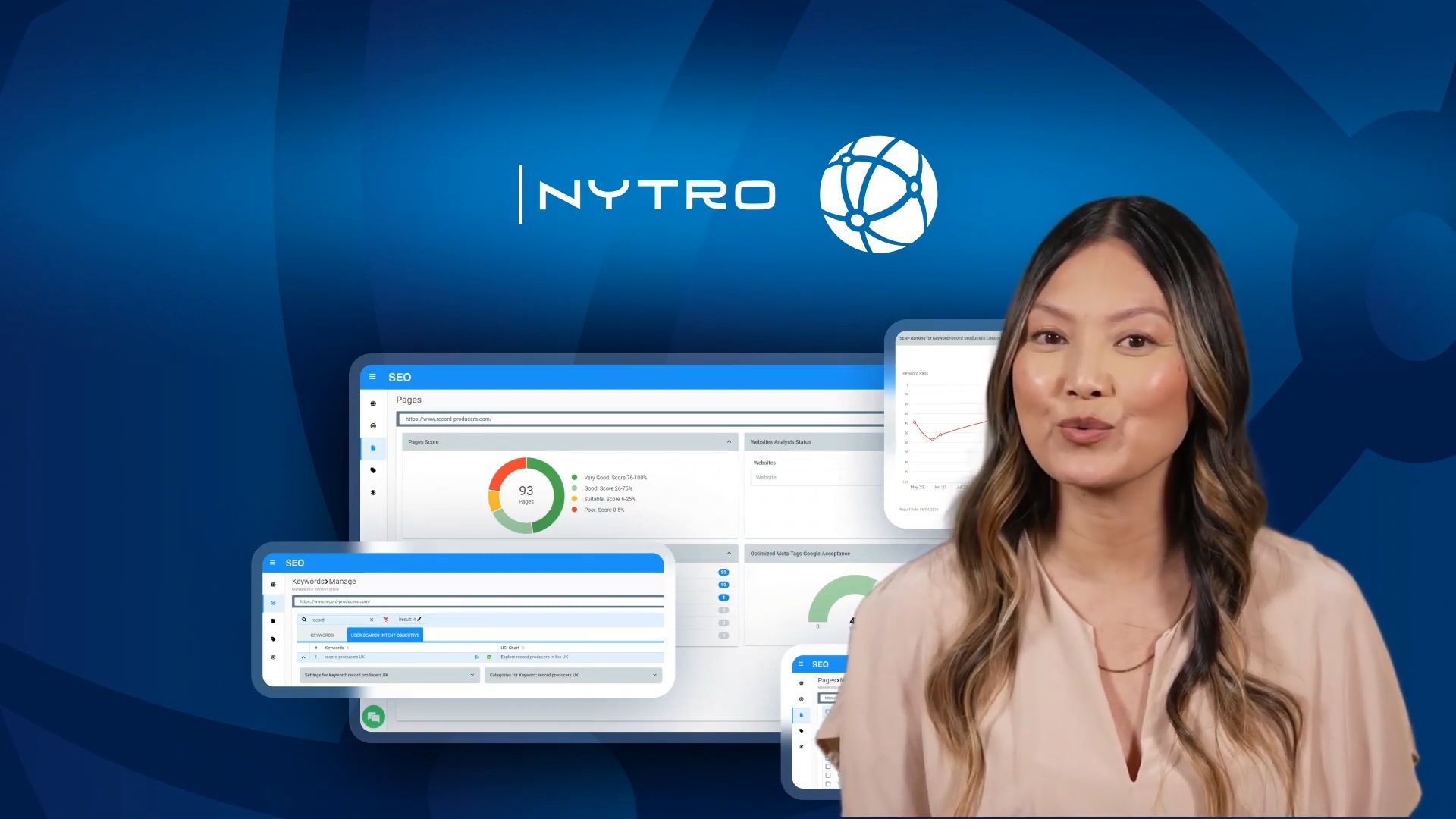Tick the bottom-most checkbox in Pages Manage window

[x=827, y=783]
